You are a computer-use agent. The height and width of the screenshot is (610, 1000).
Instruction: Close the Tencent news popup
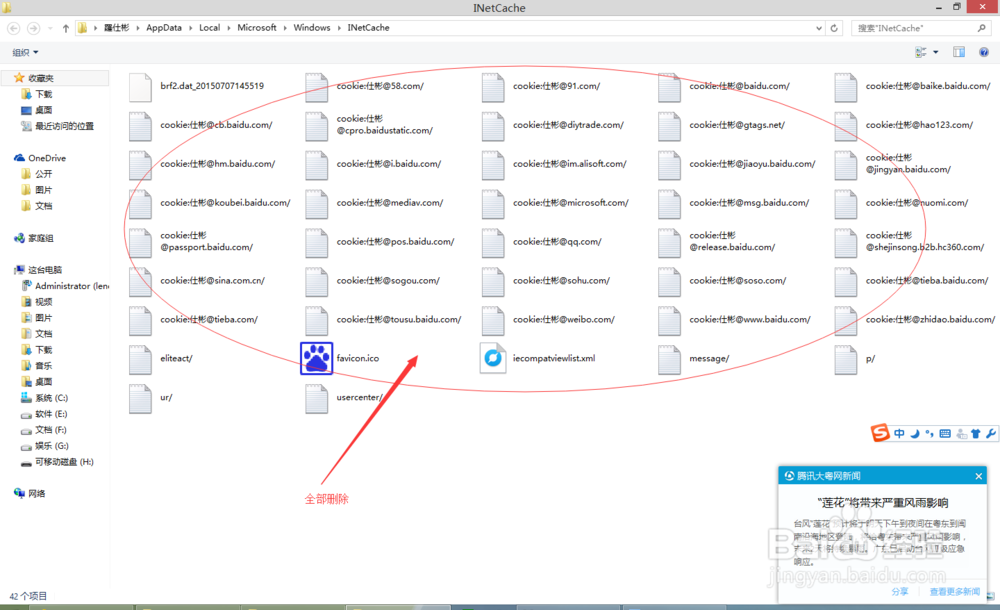[x=978, y=476]
